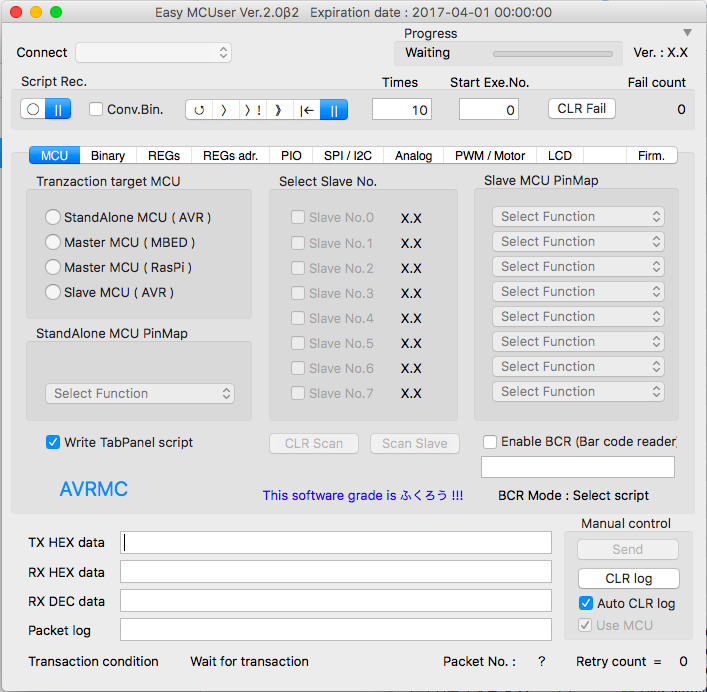
Task: Click the script record circle button
Action: 33,109
